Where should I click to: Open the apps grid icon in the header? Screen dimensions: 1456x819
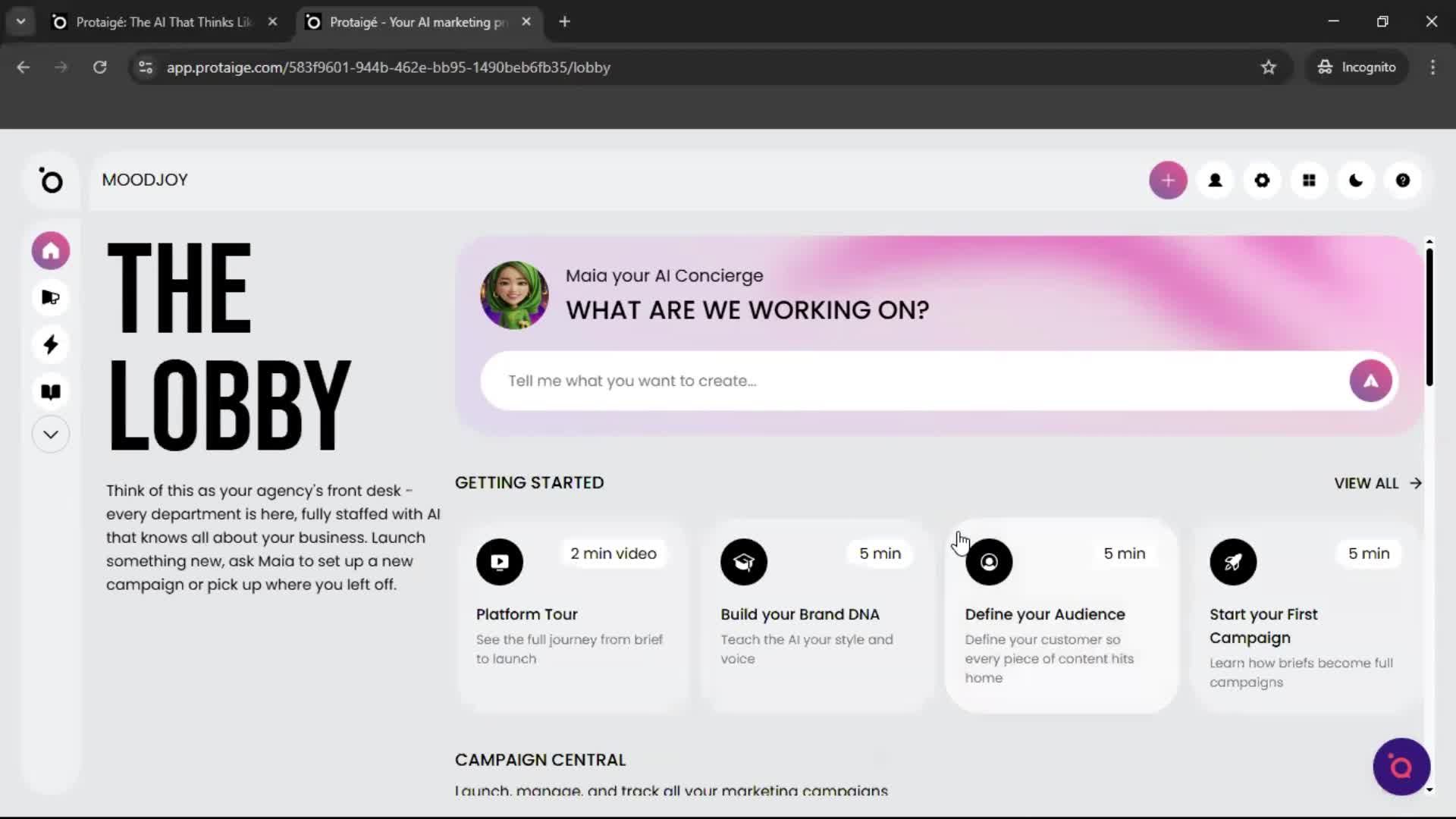pos(1309,180)
